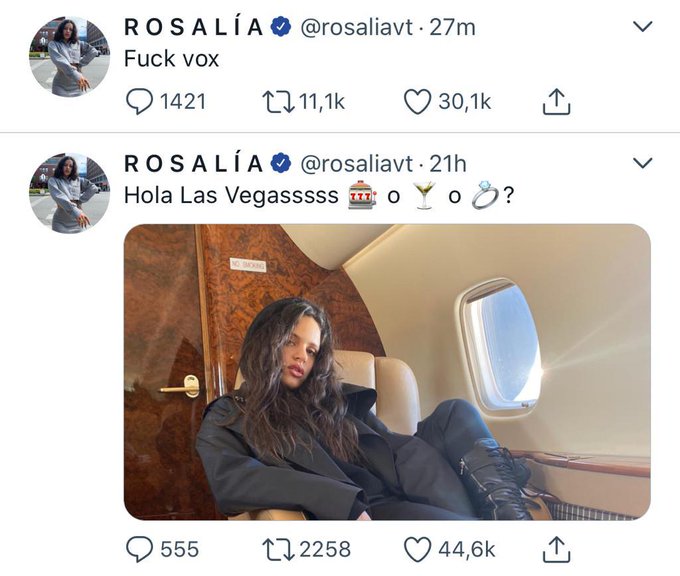
Task: Like the 'Fuck vox' tweet
Action: click(417, 101)
